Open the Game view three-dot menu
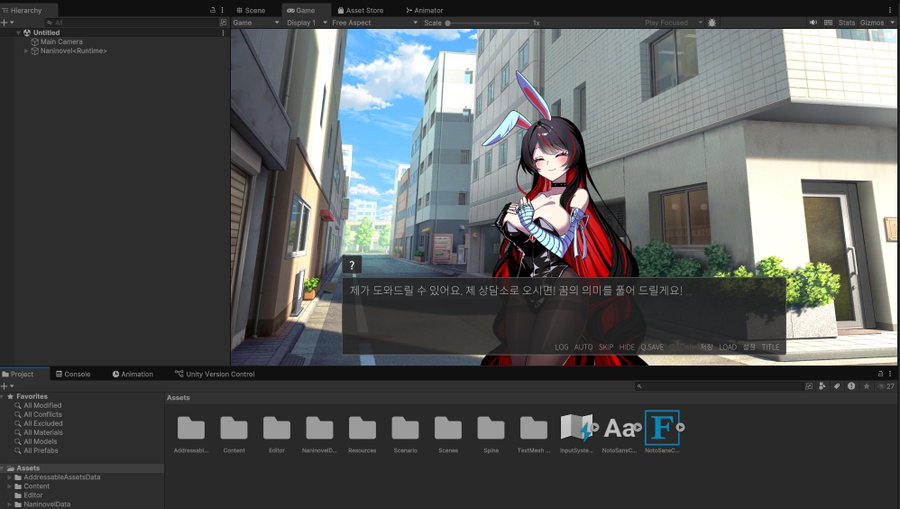The image size is (900, 509). [x=890, y=10]
